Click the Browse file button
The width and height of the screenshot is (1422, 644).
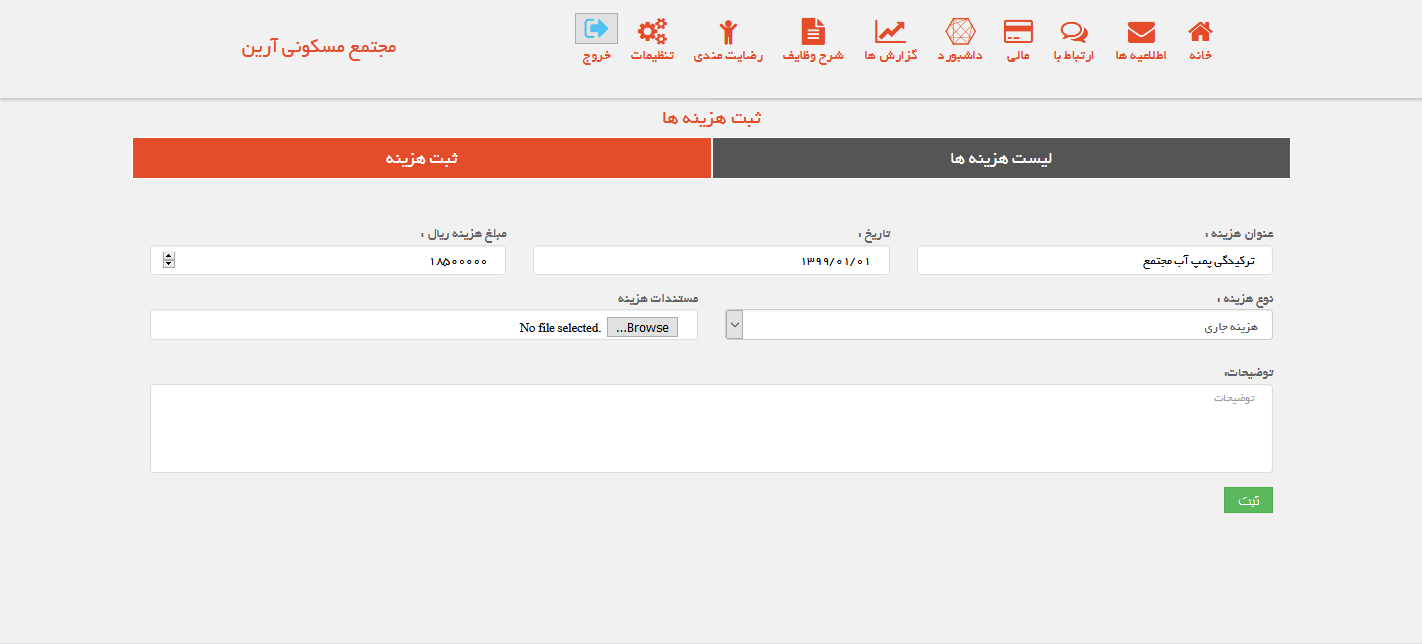click(x=642, y=327)
